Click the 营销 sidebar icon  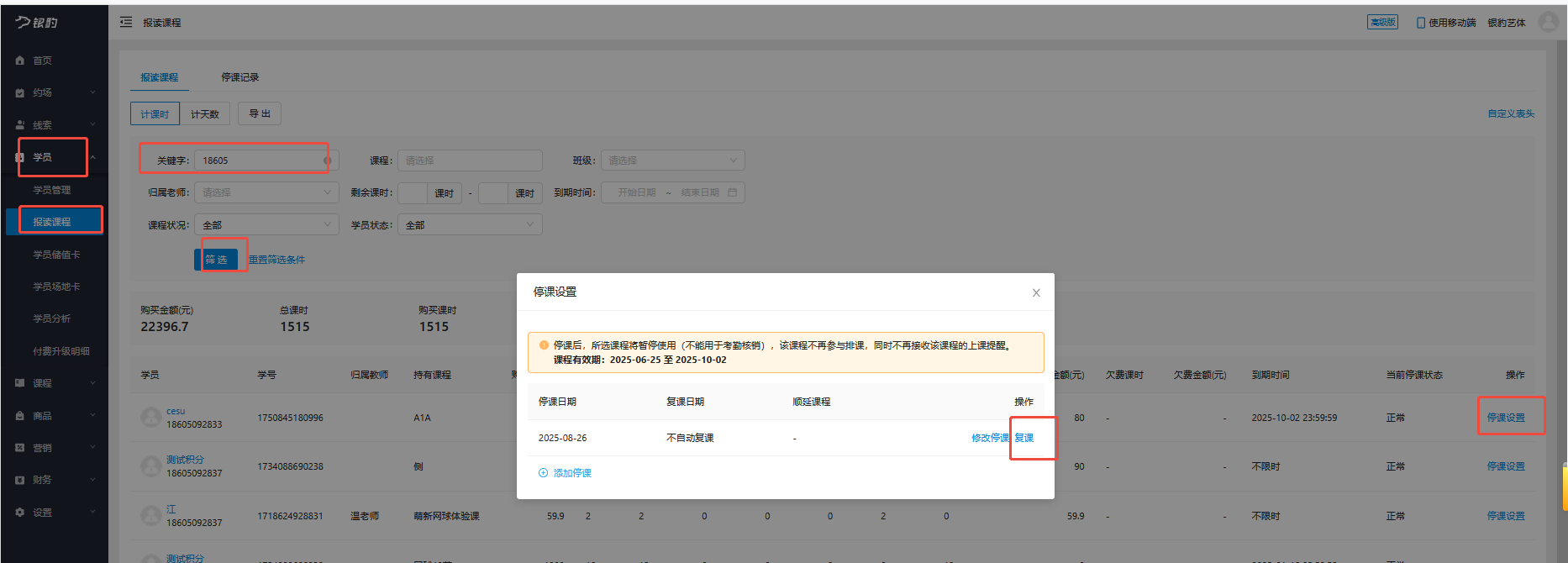point(20,448)
